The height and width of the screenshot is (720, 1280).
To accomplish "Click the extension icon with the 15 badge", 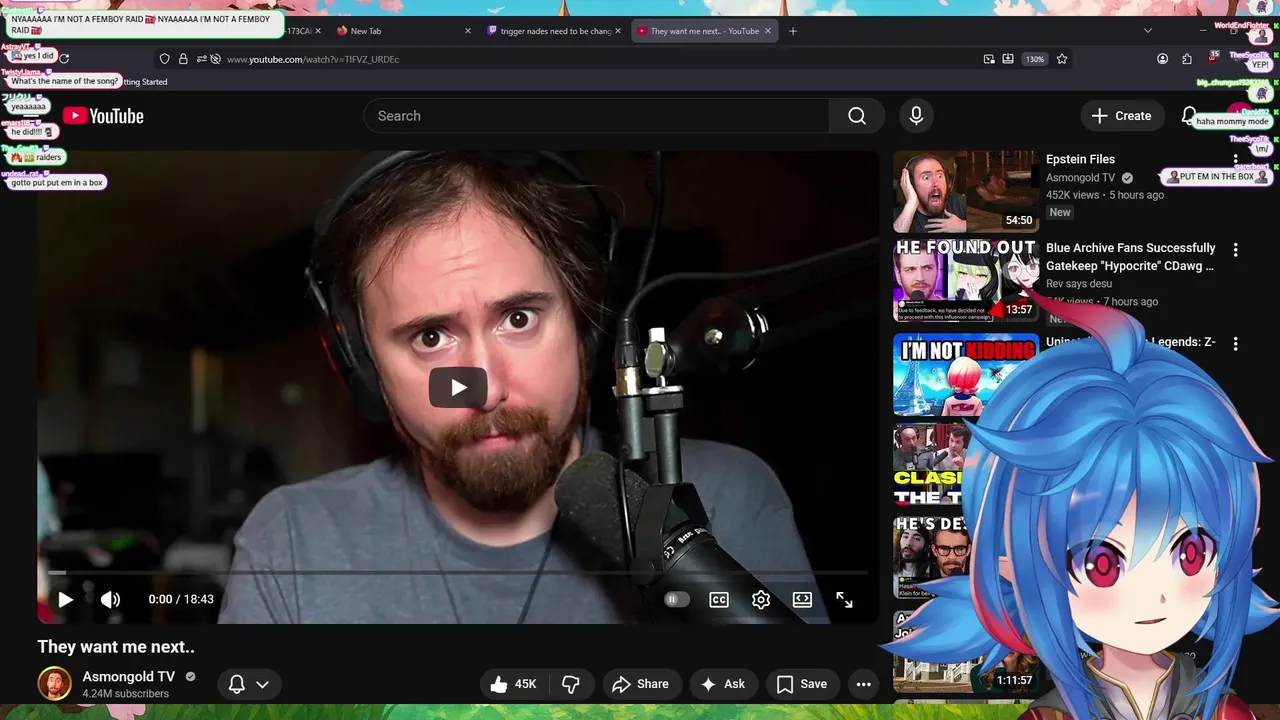I will click(1212, 59).
